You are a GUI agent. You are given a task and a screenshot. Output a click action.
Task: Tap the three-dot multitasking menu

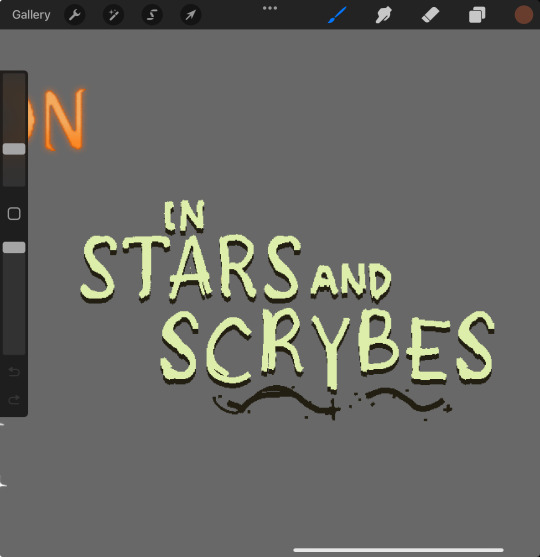(270, 8)
